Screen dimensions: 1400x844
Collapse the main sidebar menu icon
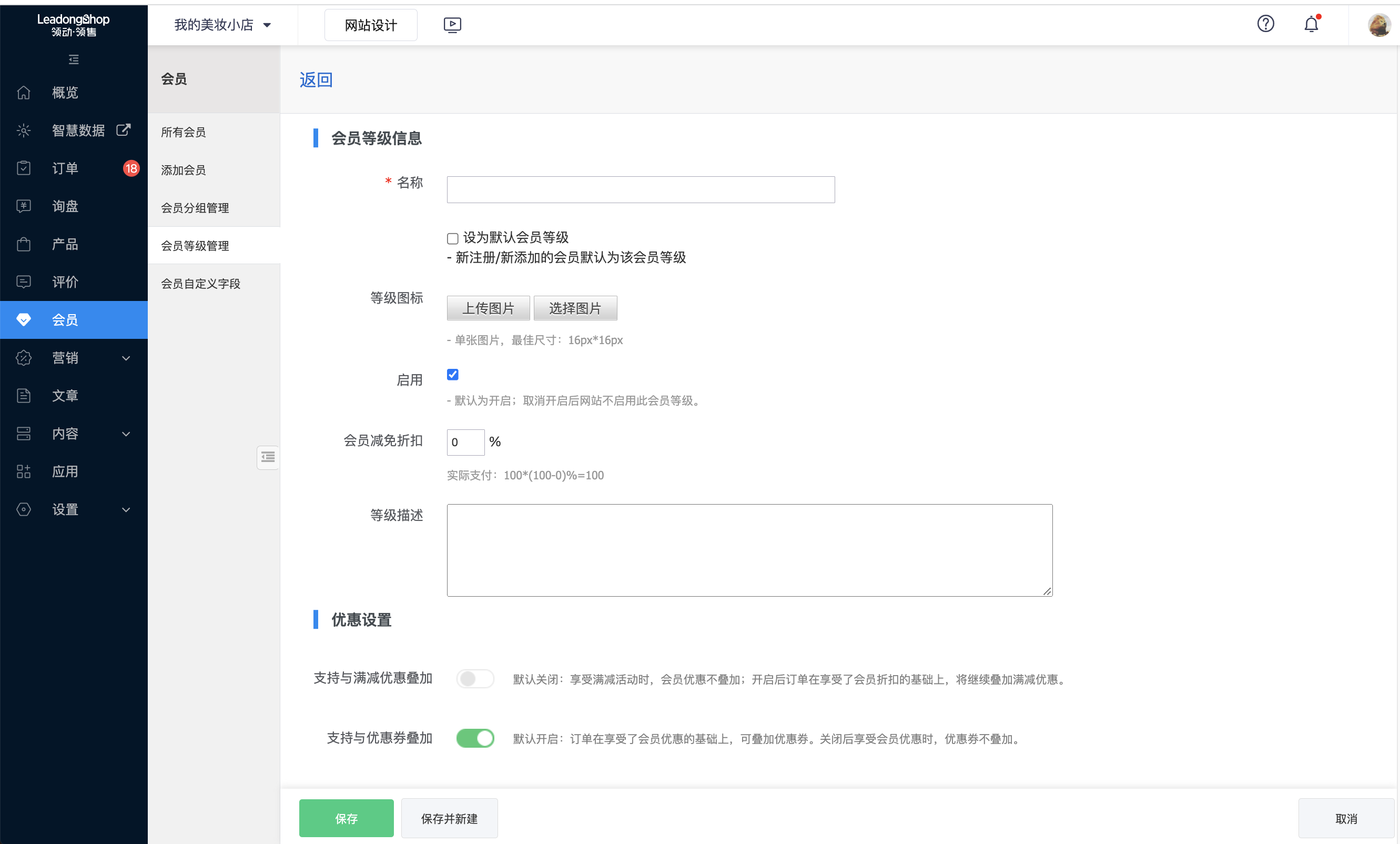(73, 59)
